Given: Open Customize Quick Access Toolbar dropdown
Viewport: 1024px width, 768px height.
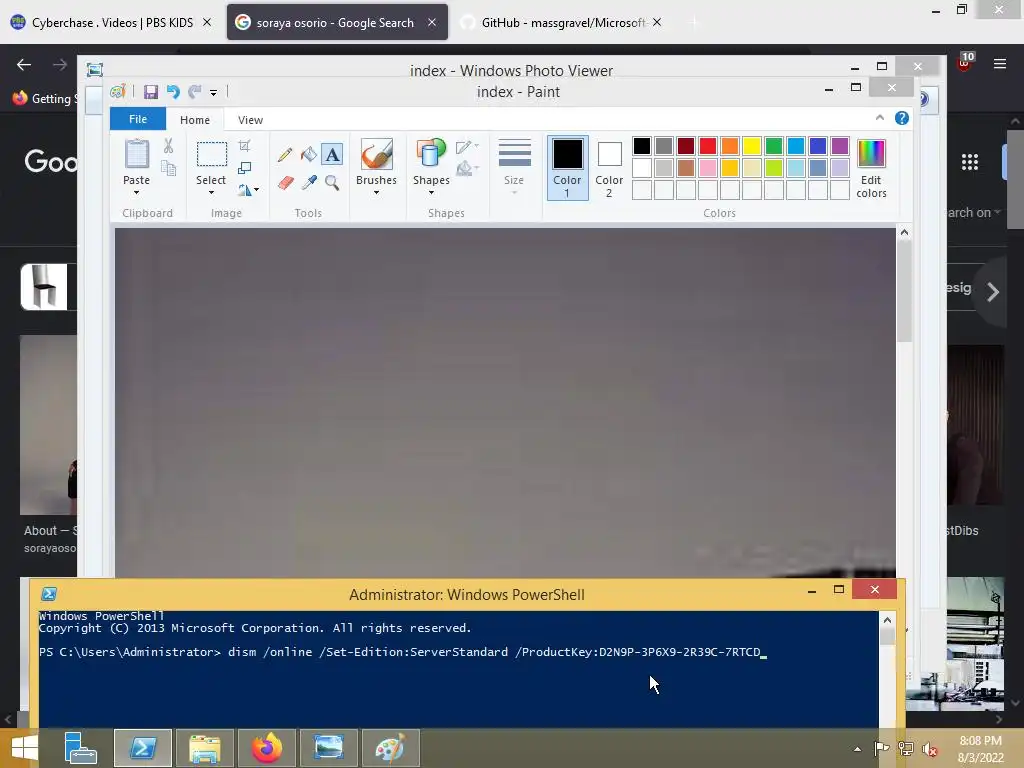Looking at the screenshot, I should point(214,93).
